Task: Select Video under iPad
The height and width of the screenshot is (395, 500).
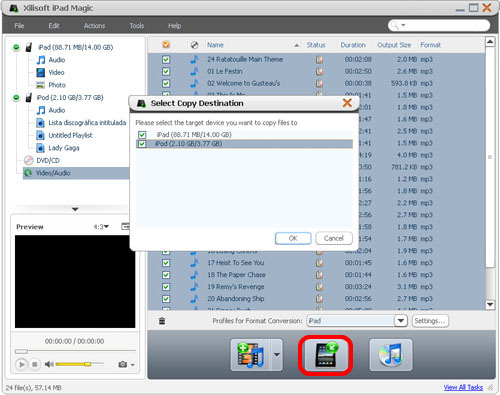Action: click(x=56, y=72)
